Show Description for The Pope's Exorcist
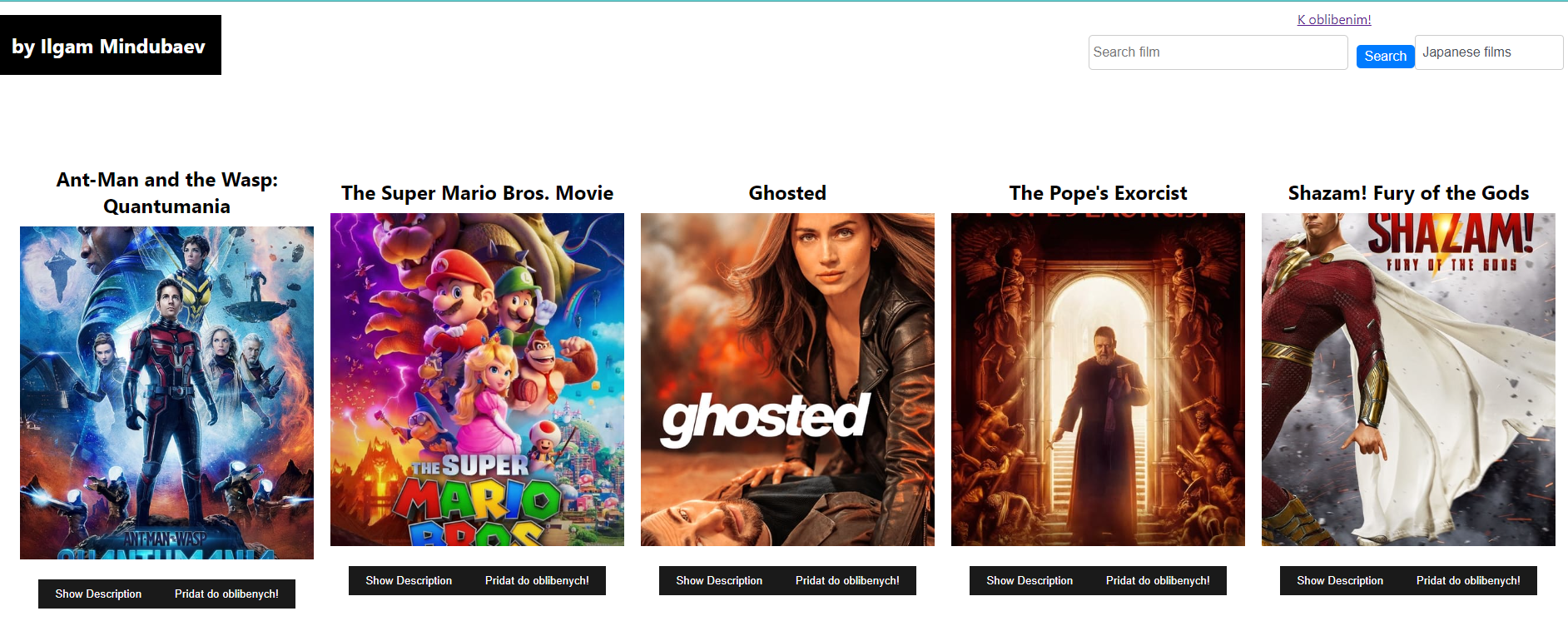 click(1030, 580)
